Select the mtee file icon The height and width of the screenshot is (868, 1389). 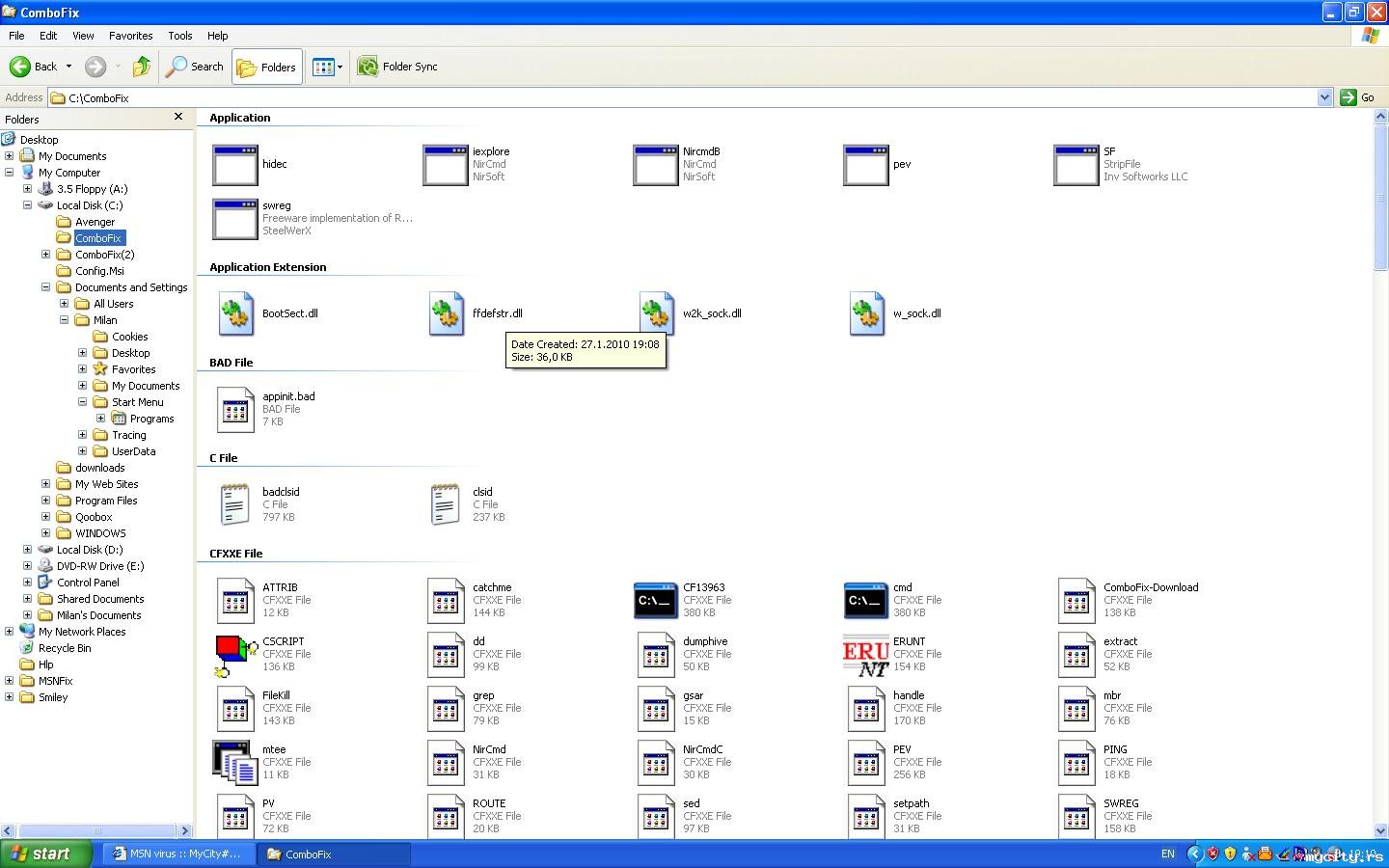234,763
